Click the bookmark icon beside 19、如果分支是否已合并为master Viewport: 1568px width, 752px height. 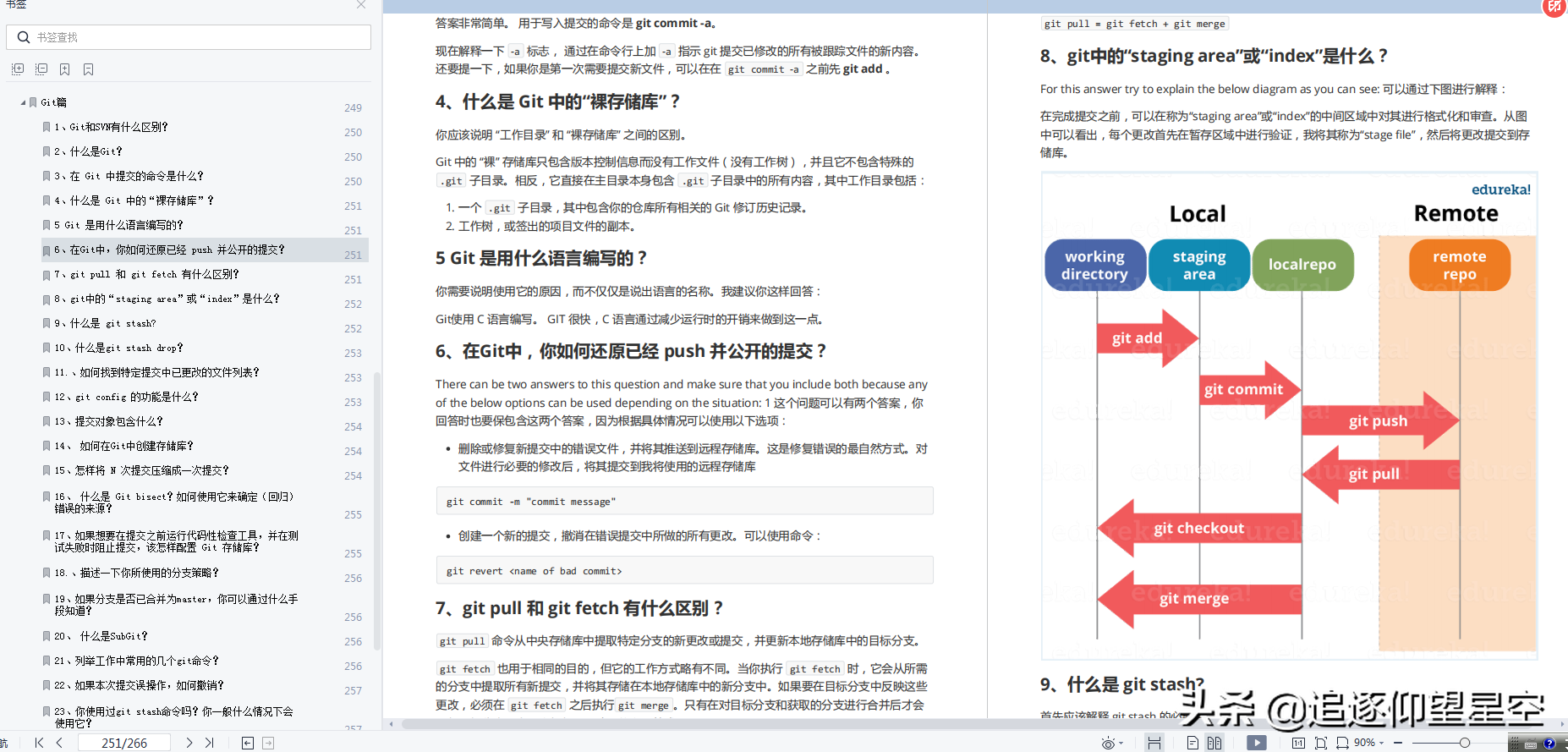pos(47,599)
